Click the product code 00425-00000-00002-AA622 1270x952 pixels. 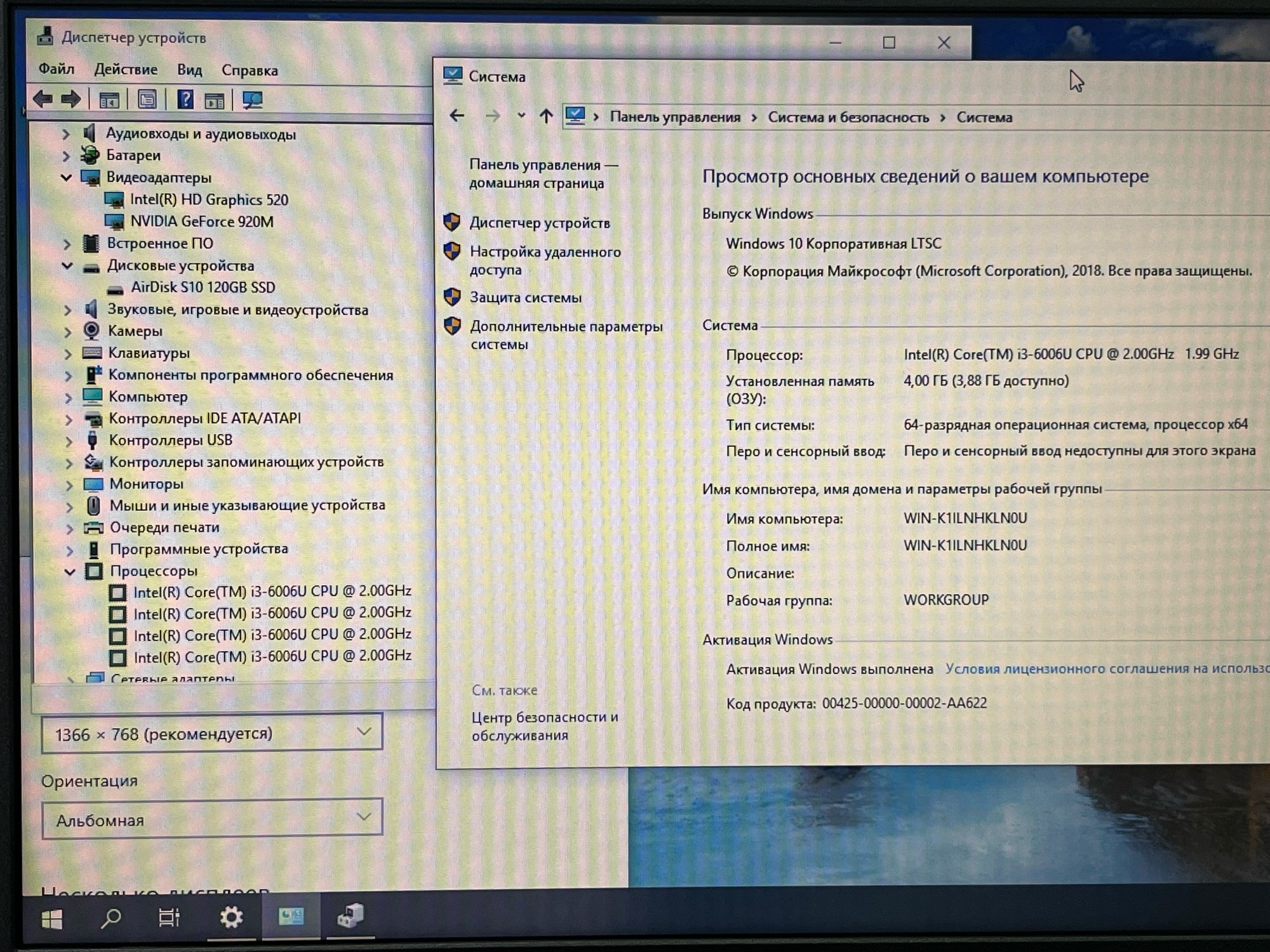(x=904, y=703)
